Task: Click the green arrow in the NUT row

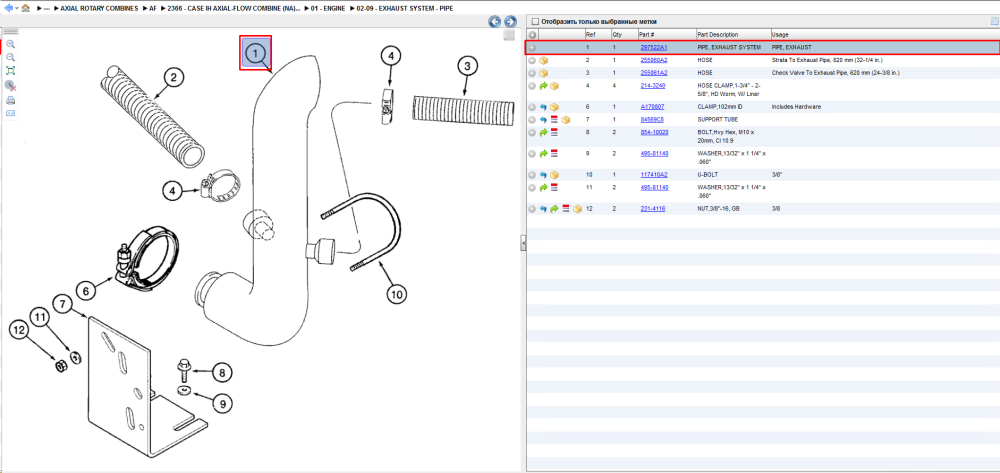Action: coord(554,208)
